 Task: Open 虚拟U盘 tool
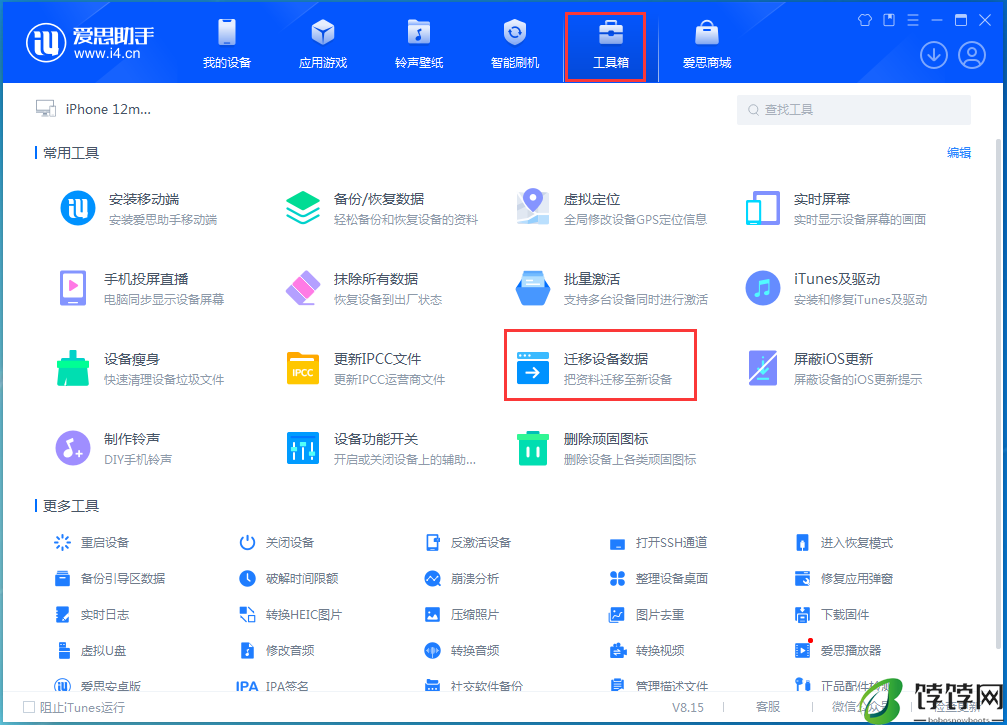[x=91, y=651]
